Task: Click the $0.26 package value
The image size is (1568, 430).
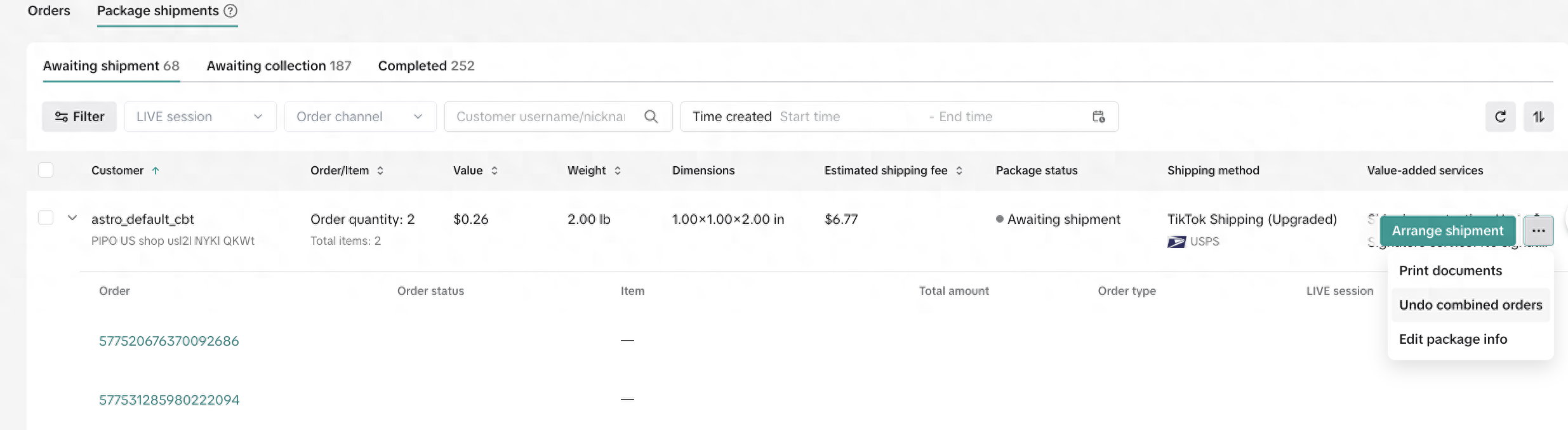Action: point(471,219)
